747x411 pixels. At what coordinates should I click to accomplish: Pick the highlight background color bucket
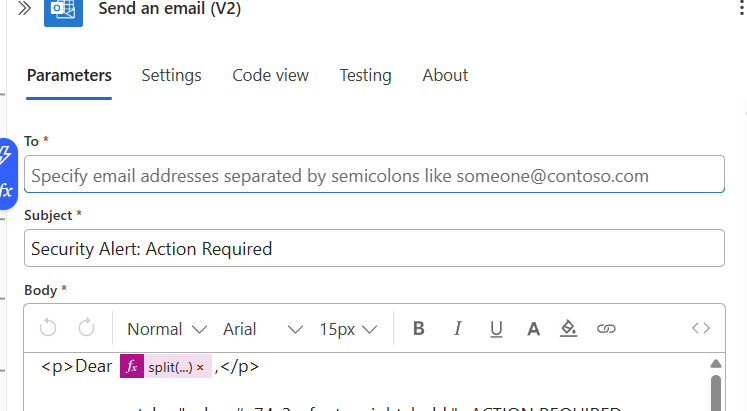point(568,329)
